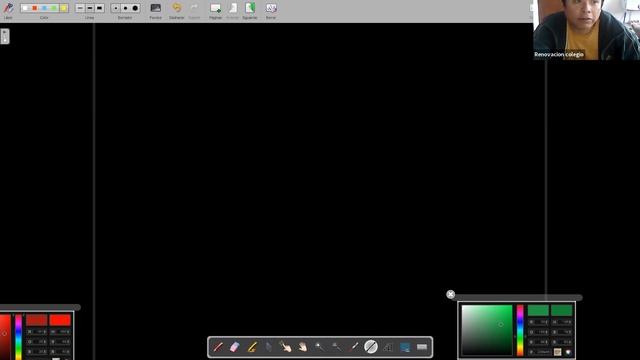Viewport: 640px width, 360px height.
Task: Select the open hand scroll tool
Action: [x=302, y=347]
